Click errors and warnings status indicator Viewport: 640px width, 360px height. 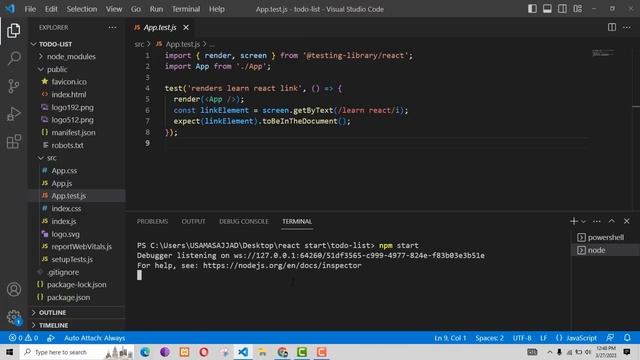(x=24, y=338)
